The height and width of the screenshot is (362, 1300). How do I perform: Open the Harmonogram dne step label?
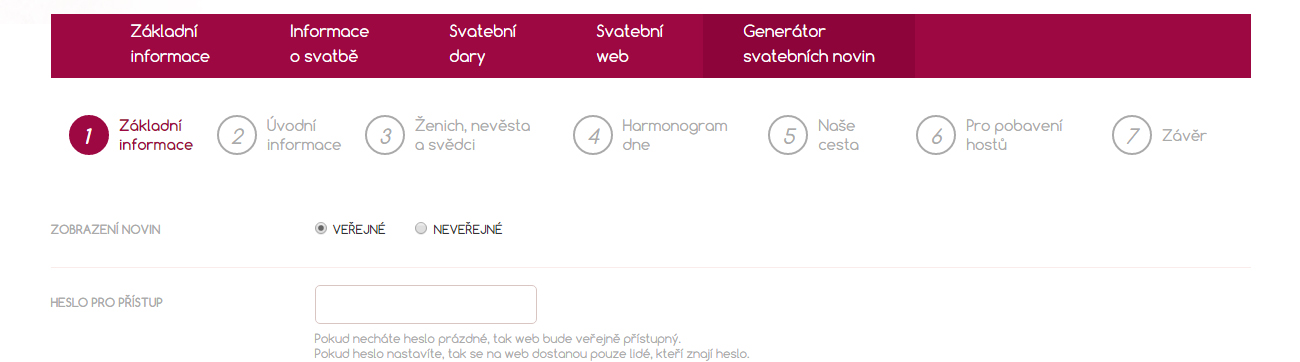click(x=675, y=135)
